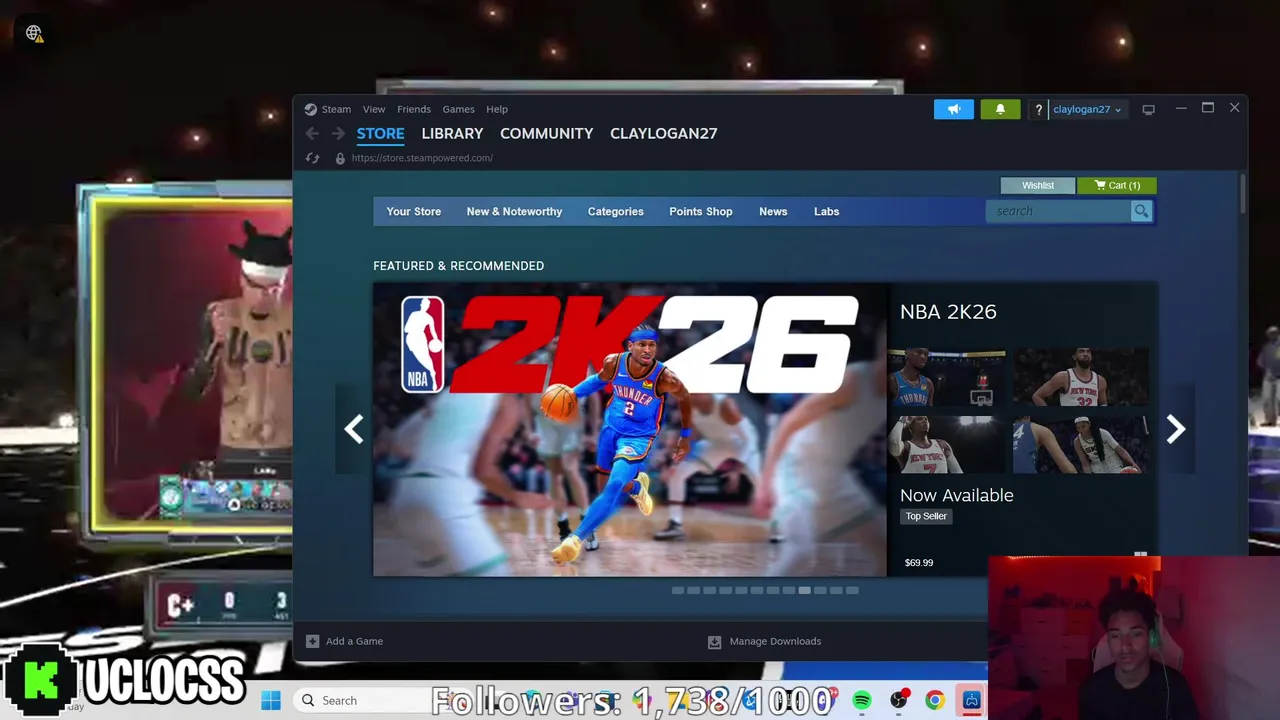The width and height of the screenshot is (1280, 720).
Task: Click the $69.99 price
Action: 919,563
